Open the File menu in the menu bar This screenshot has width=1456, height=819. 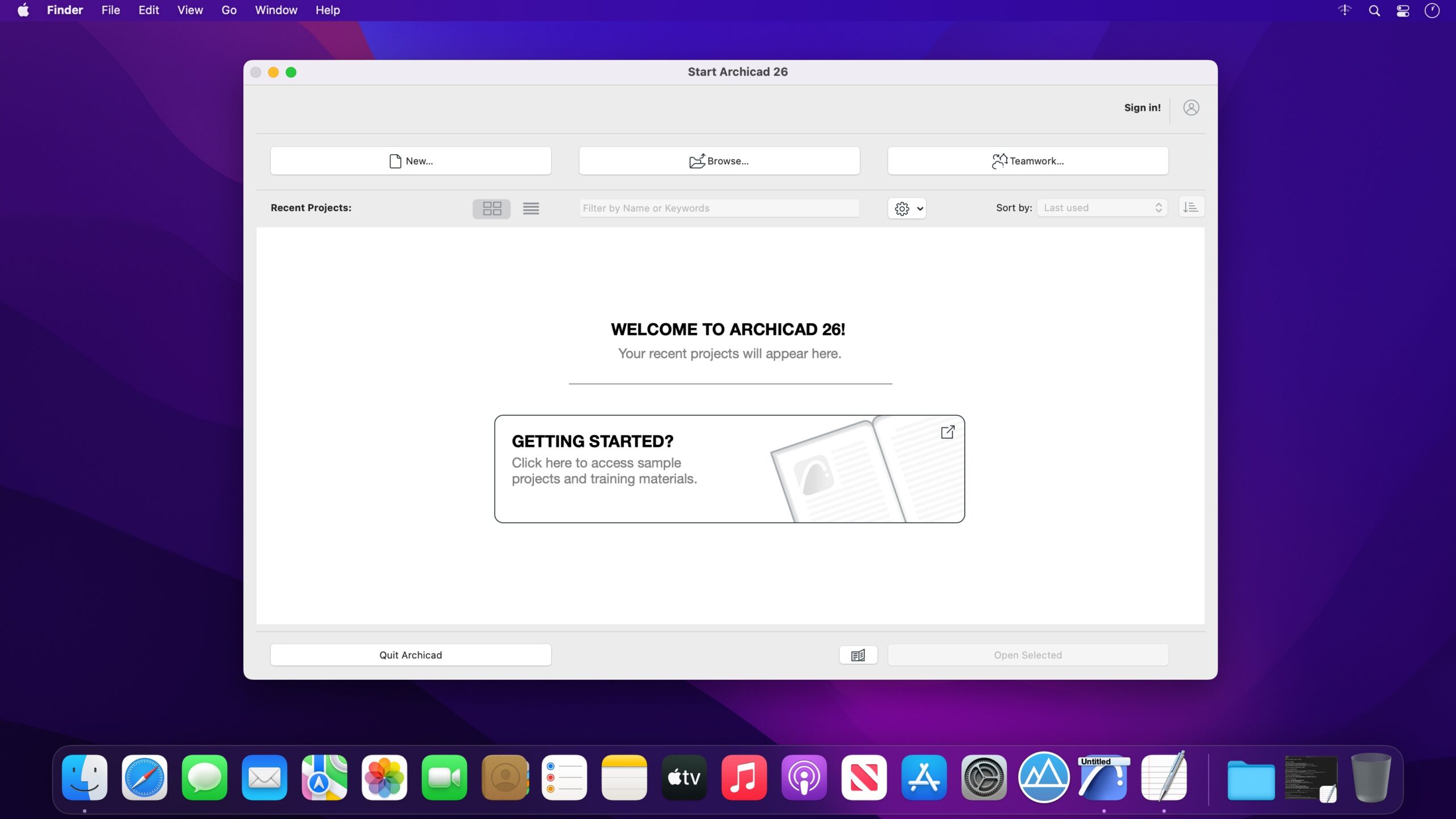click(x=110, y=10)
